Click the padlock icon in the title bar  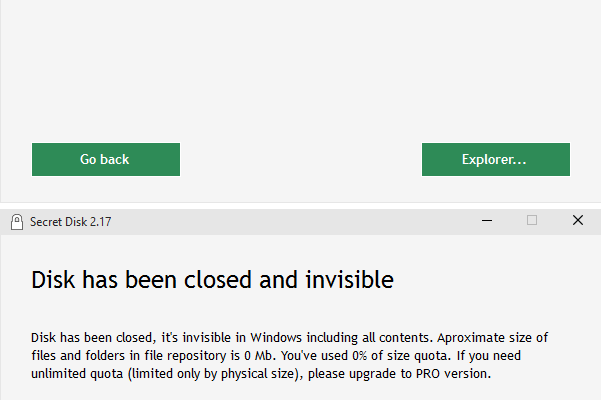pyautogui.click(x=17, y=221)
